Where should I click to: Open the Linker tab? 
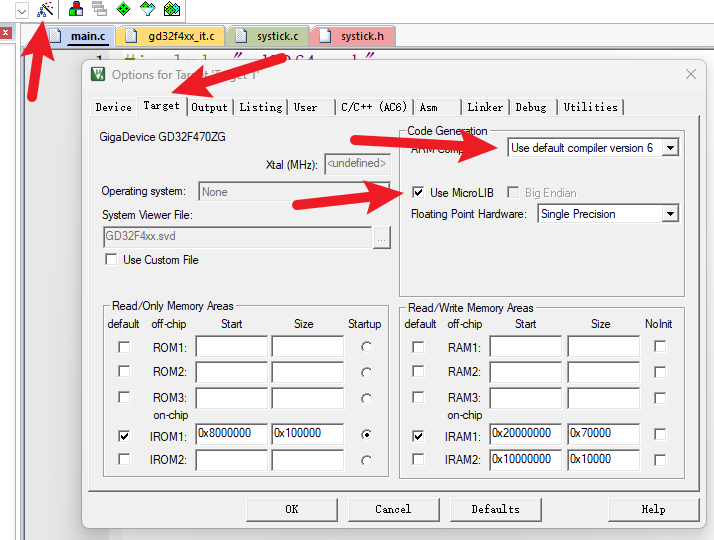tap(485, 107)
